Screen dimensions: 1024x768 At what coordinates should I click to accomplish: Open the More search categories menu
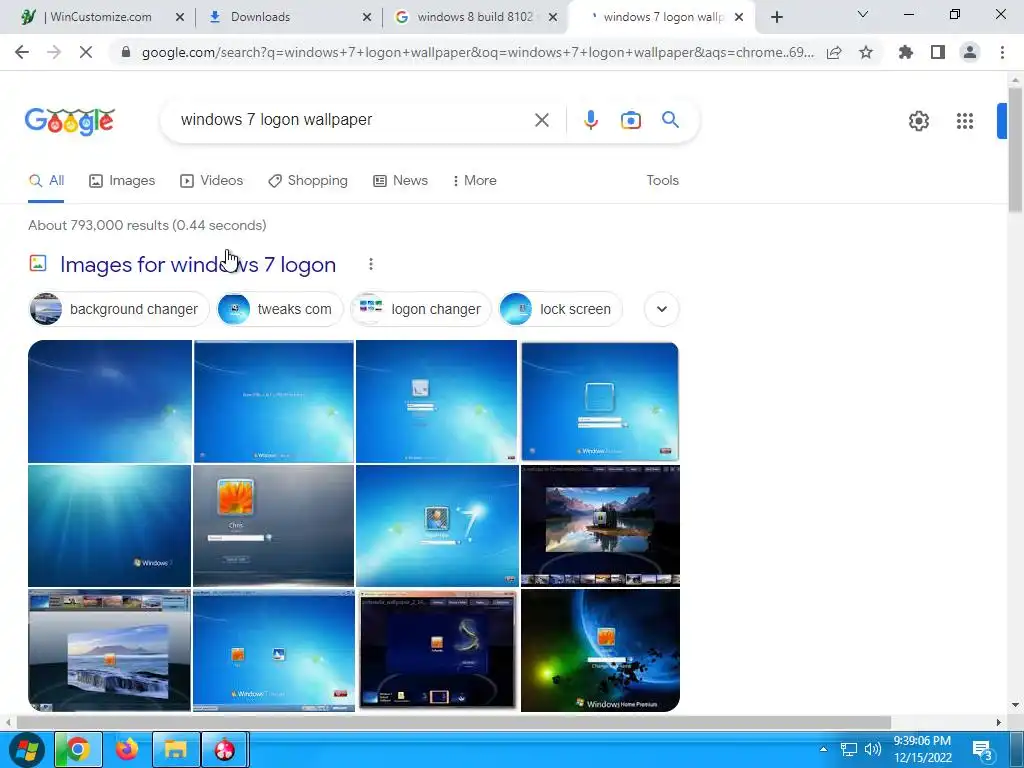click(x=475, y=180)
